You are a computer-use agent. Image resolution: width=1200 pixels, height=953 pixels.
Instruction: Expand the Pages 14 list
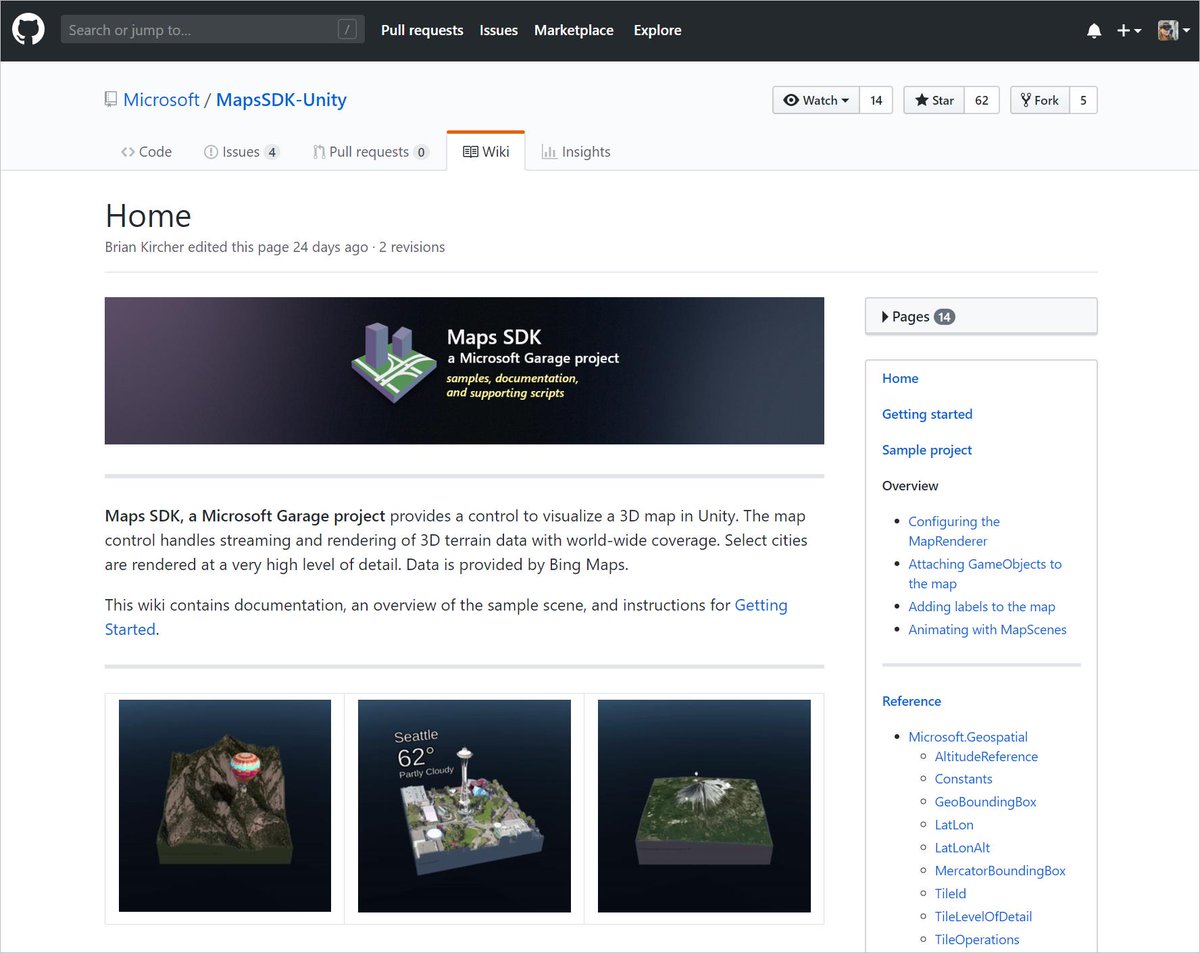(981, 316)
